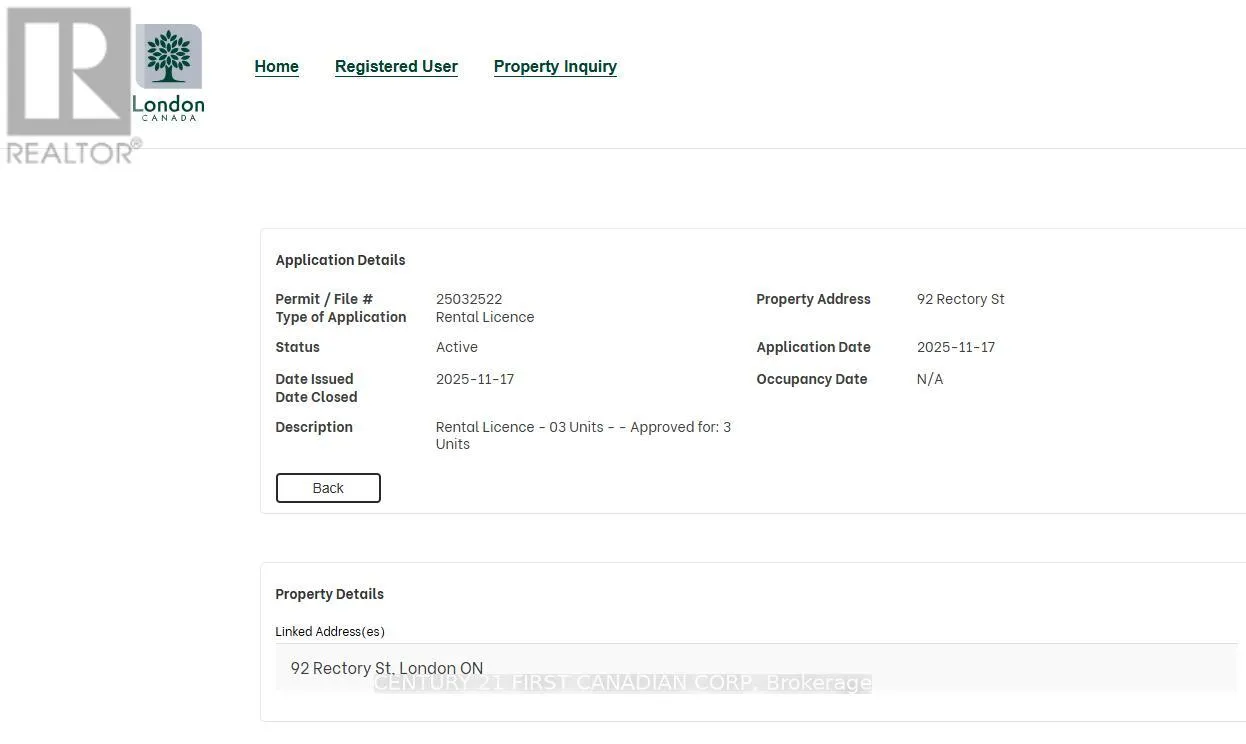Go to the Home page
The width and height of the screenshot is (1246, 744).
pos(276,67)
